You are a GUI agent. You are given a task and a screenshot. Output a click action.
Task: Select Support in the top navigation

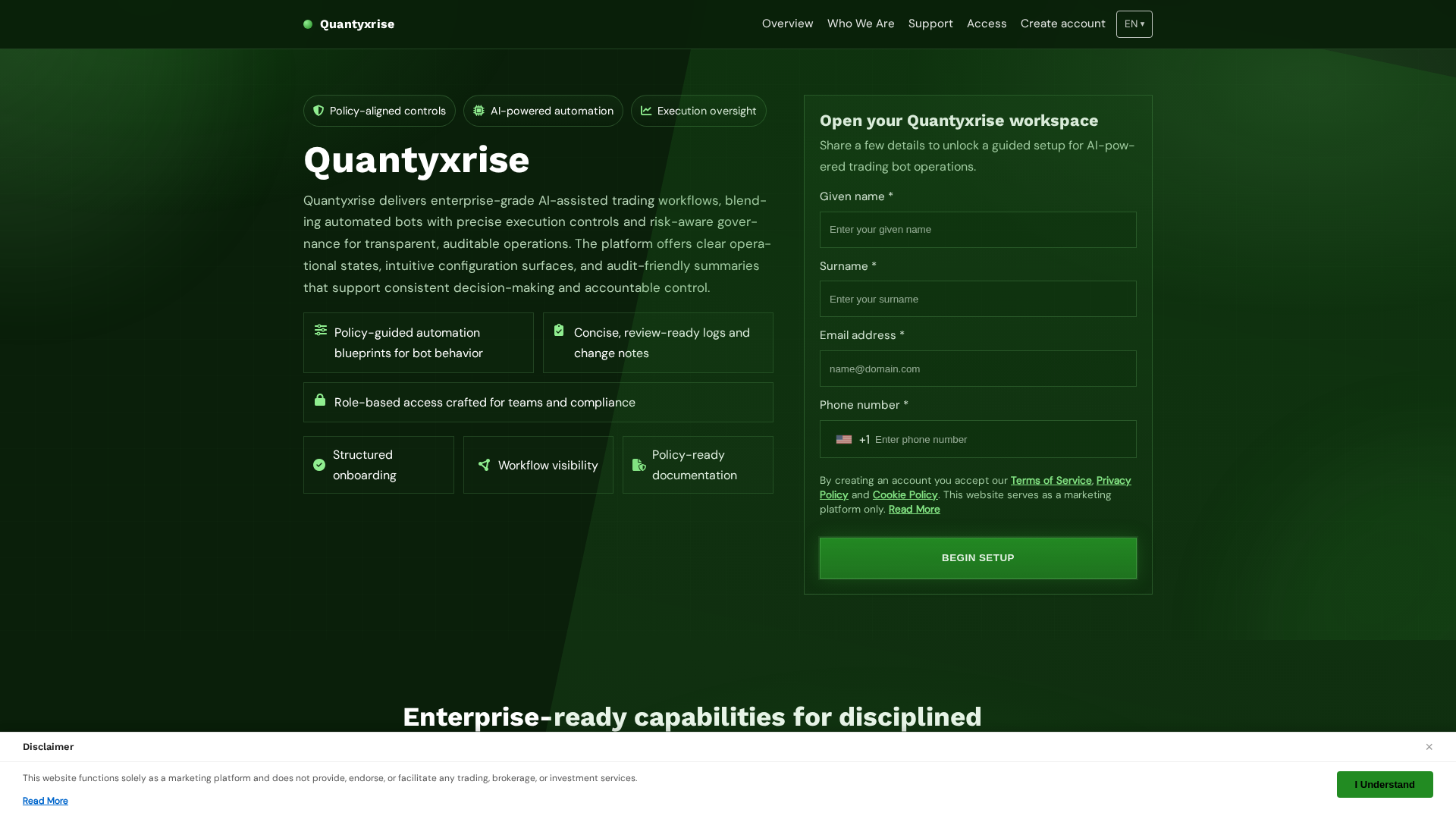(930, 24)
